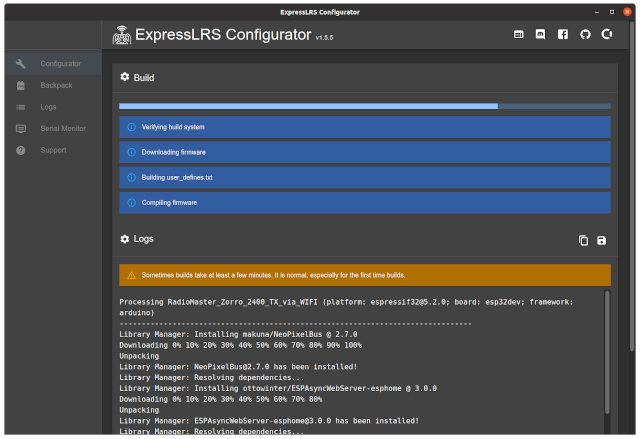The height and width of the screenshot is (439, 640).
Task: Click the ExpressLRS logo icon in header
Action: click(122, 35)
